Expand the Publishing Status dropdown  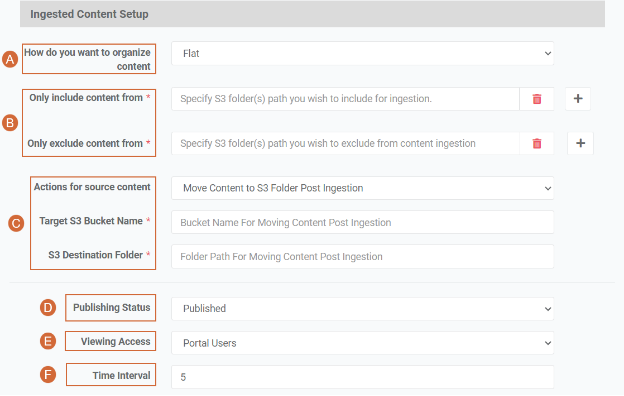363,309
